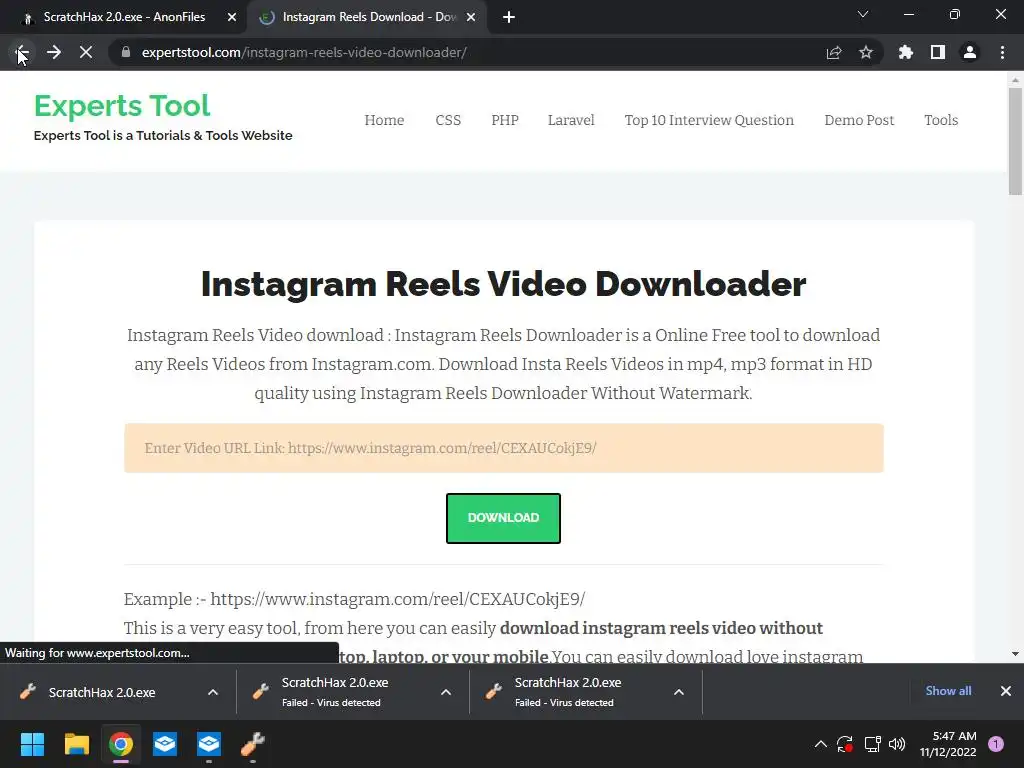1024x768 pixels.
Task: Open Top 10 Interview Question nav item
Action: pos(709,120)
